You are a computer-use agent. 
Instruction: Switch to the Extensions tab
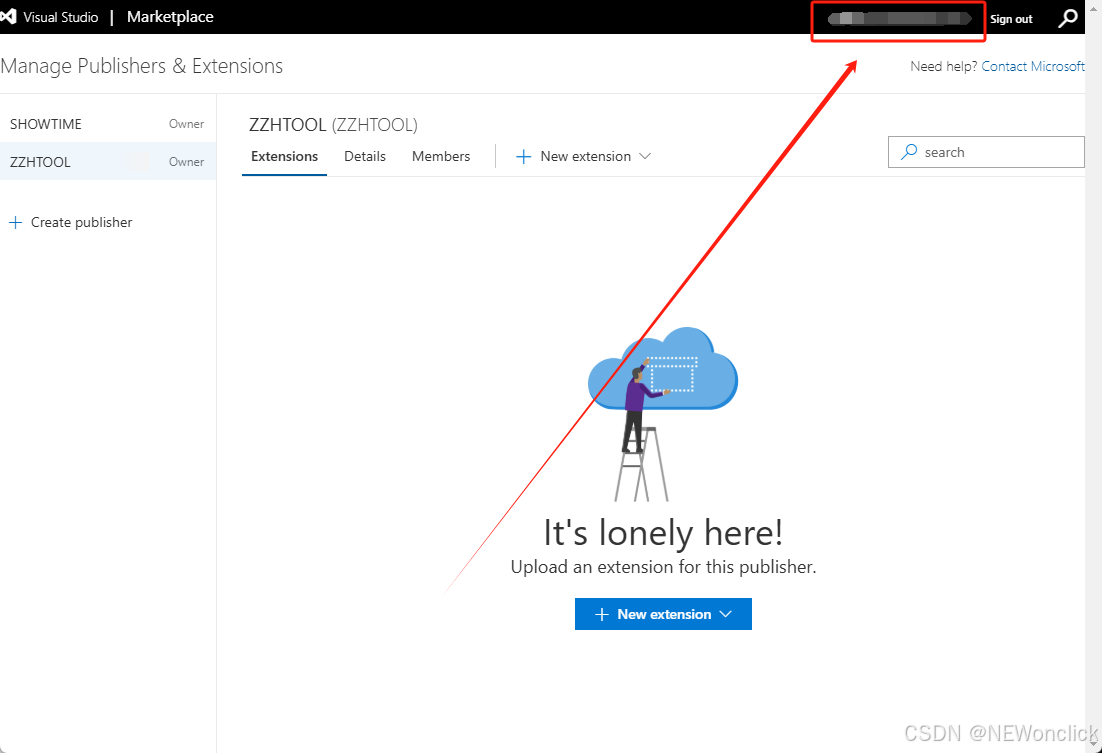tap(285, 157)
